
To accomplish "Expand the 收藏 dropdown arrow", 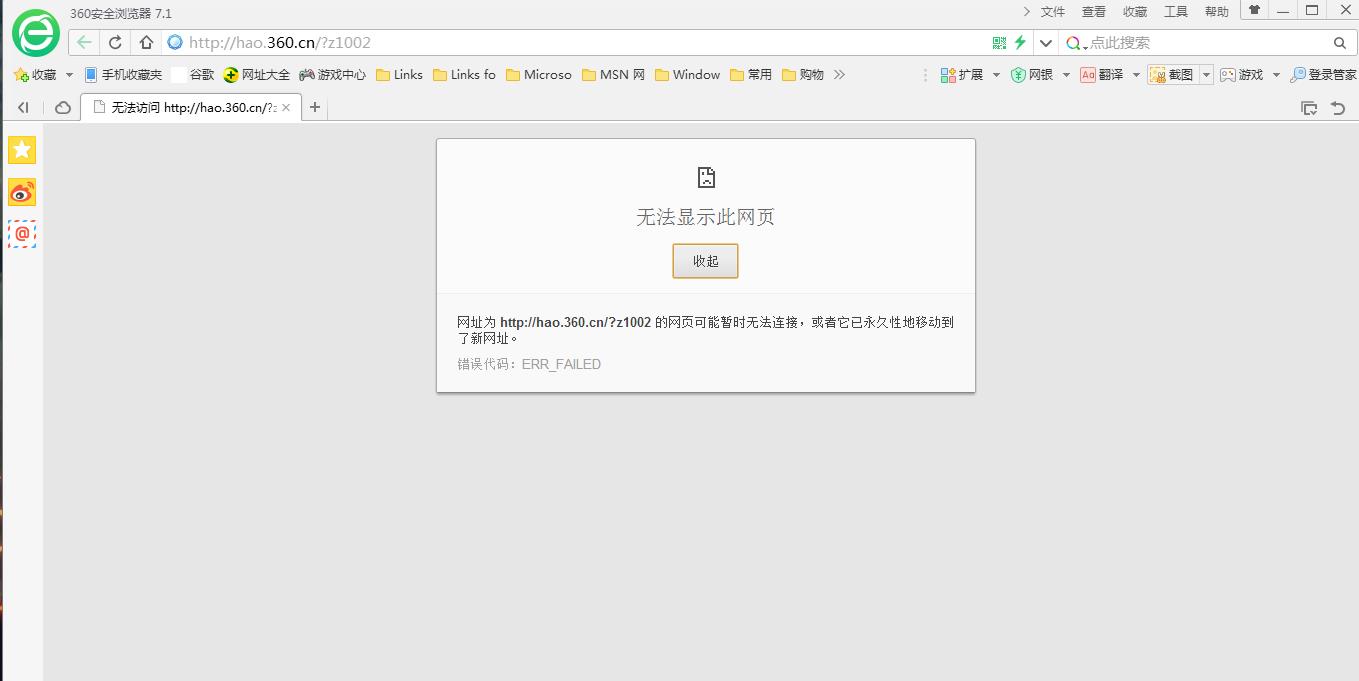I will 69,75.
